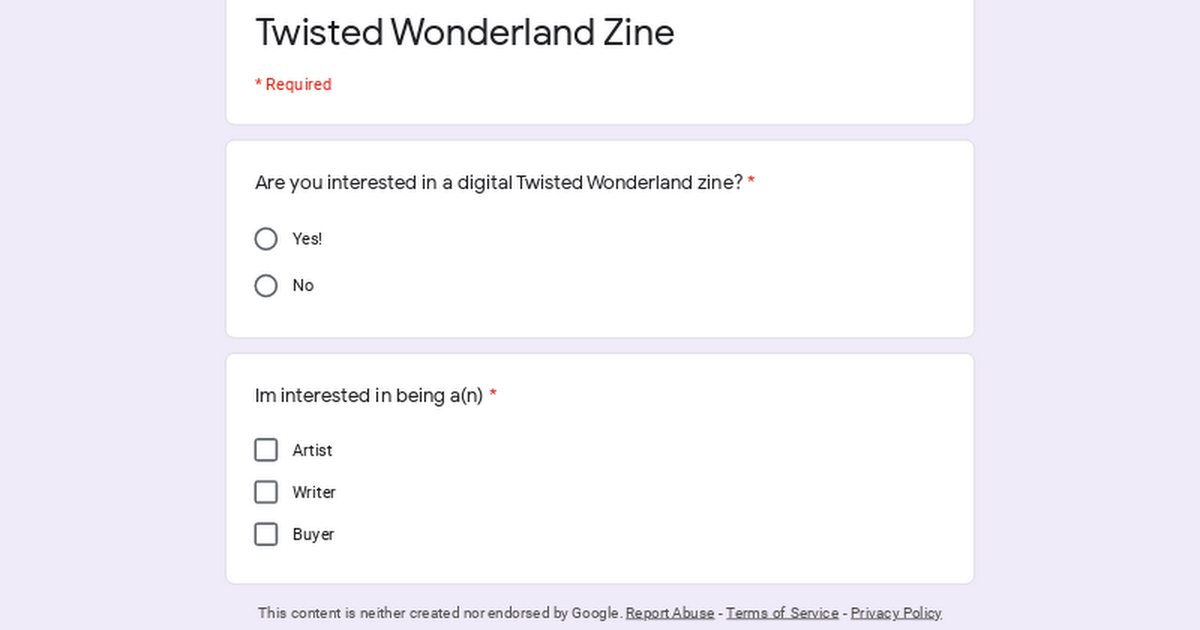Click the red asterisk after the zine question
1200x630 pixels.
751,182
